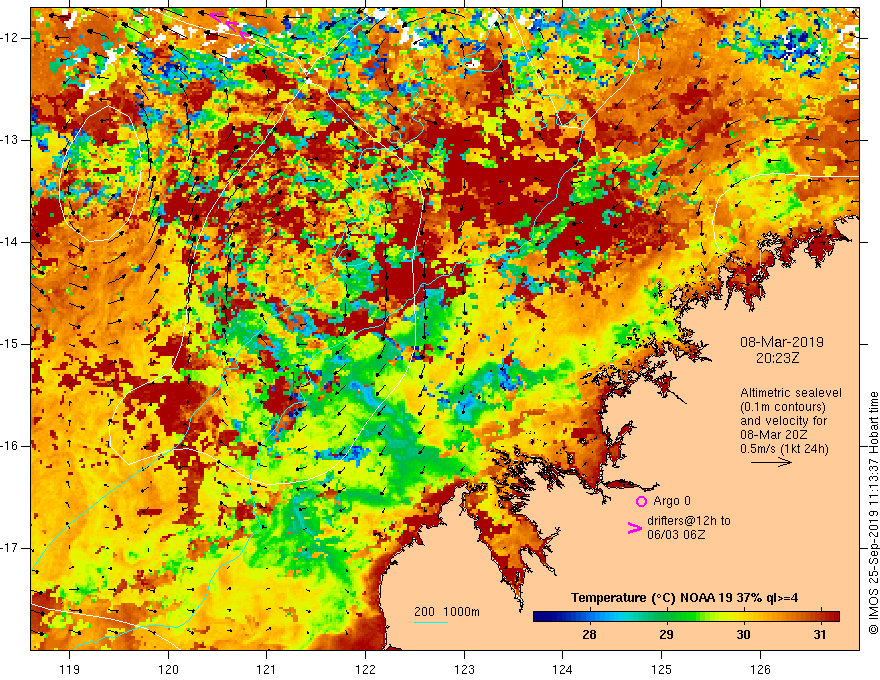Image resolution: width=880 pixels, height=680 pixels.
Task: Click latitude axis label -16
Action: point(10,446)
